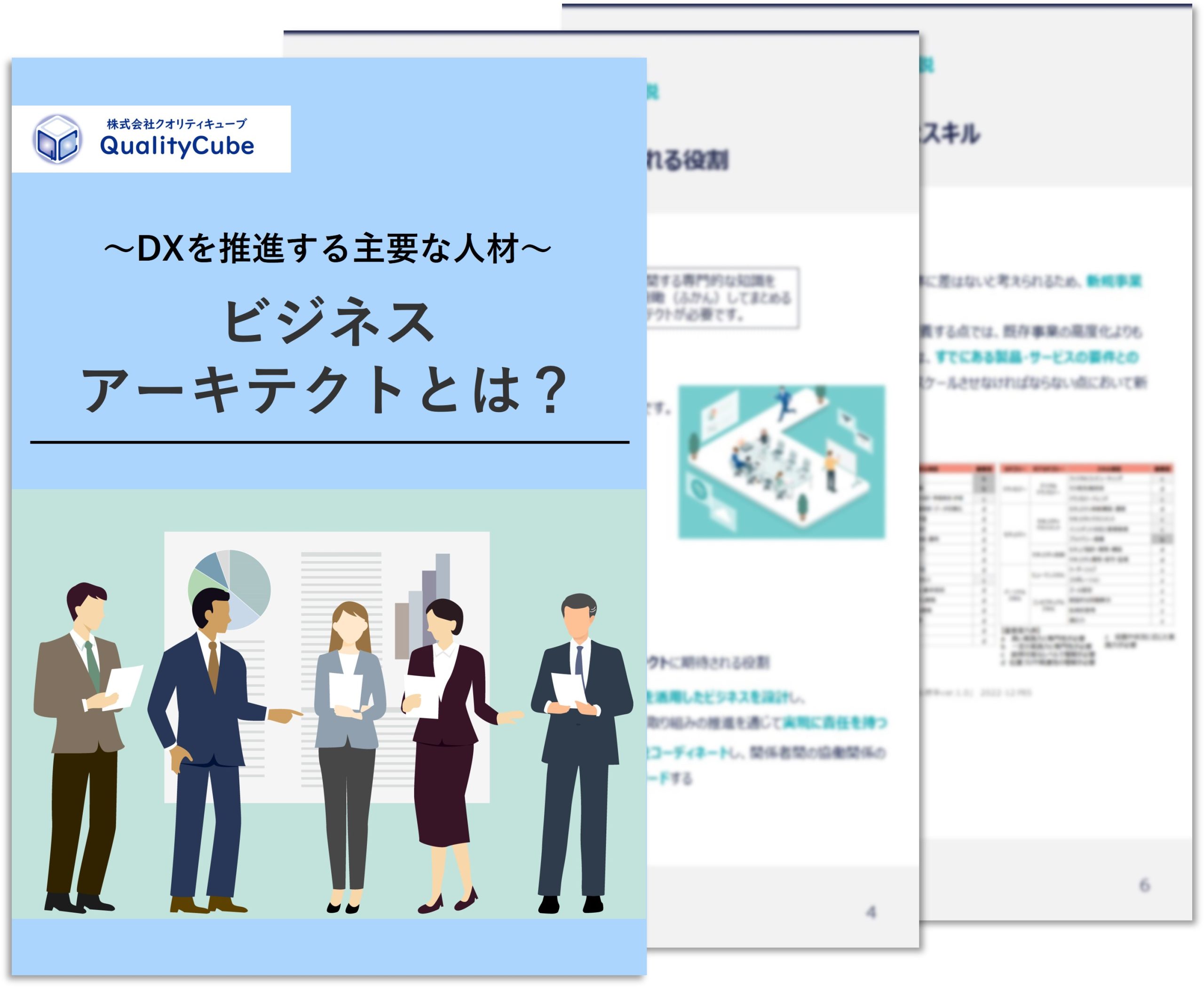
Task: Click the アーキテクトとは？ title text
Action: point(324,391)
